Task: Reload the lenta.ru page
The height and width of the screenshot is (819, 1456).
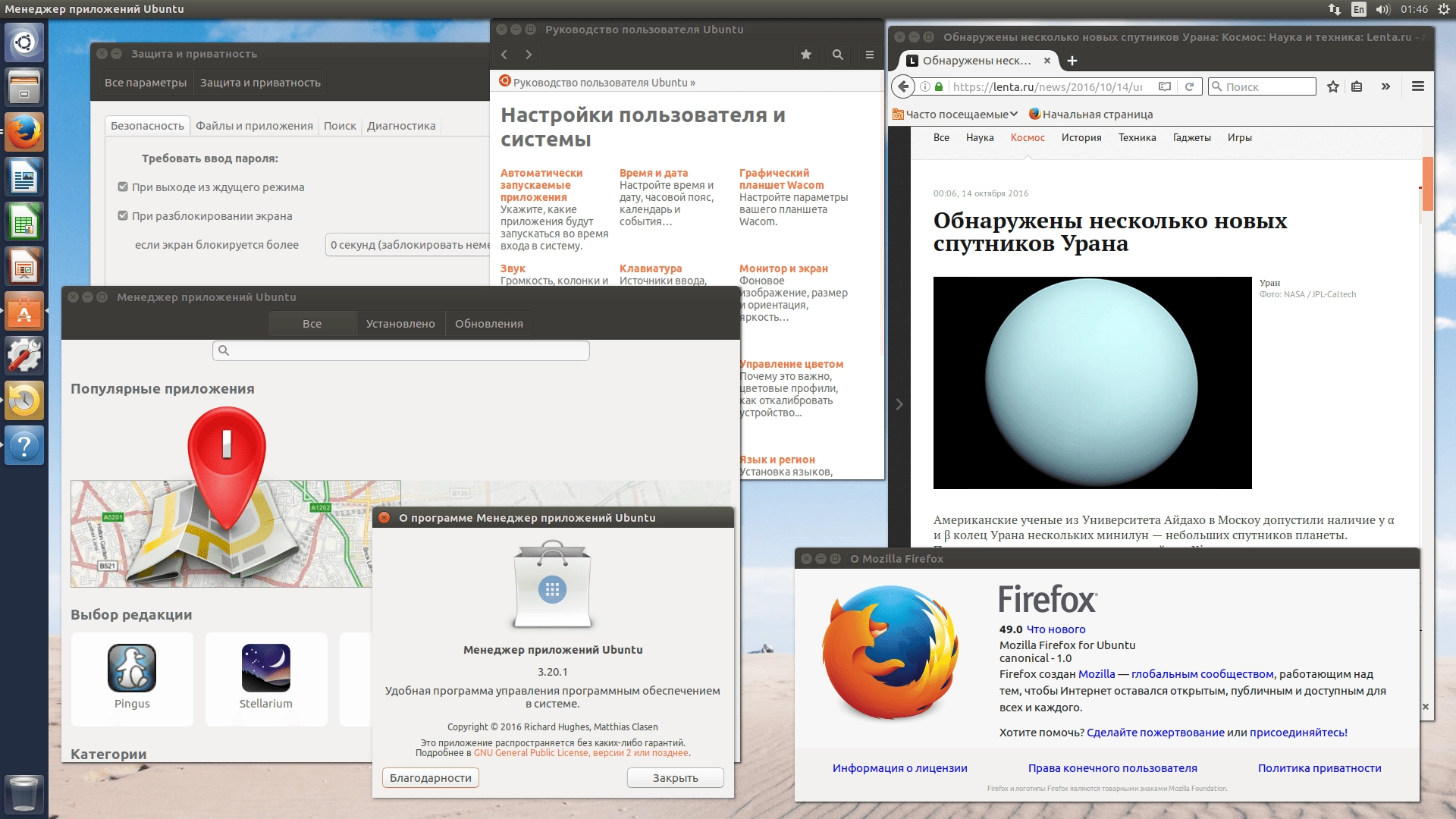Action: point(1189,86)
